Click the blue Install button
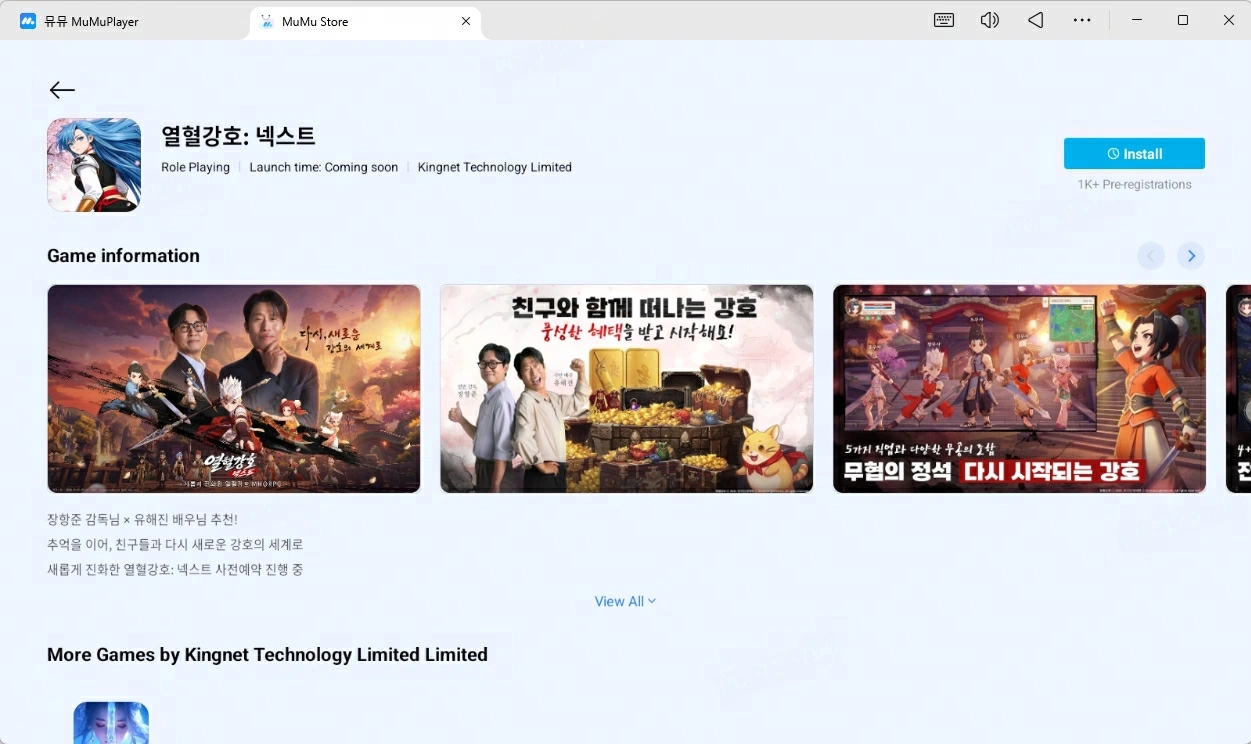This screenshot has width=1251, height=744. point(1134,154)
